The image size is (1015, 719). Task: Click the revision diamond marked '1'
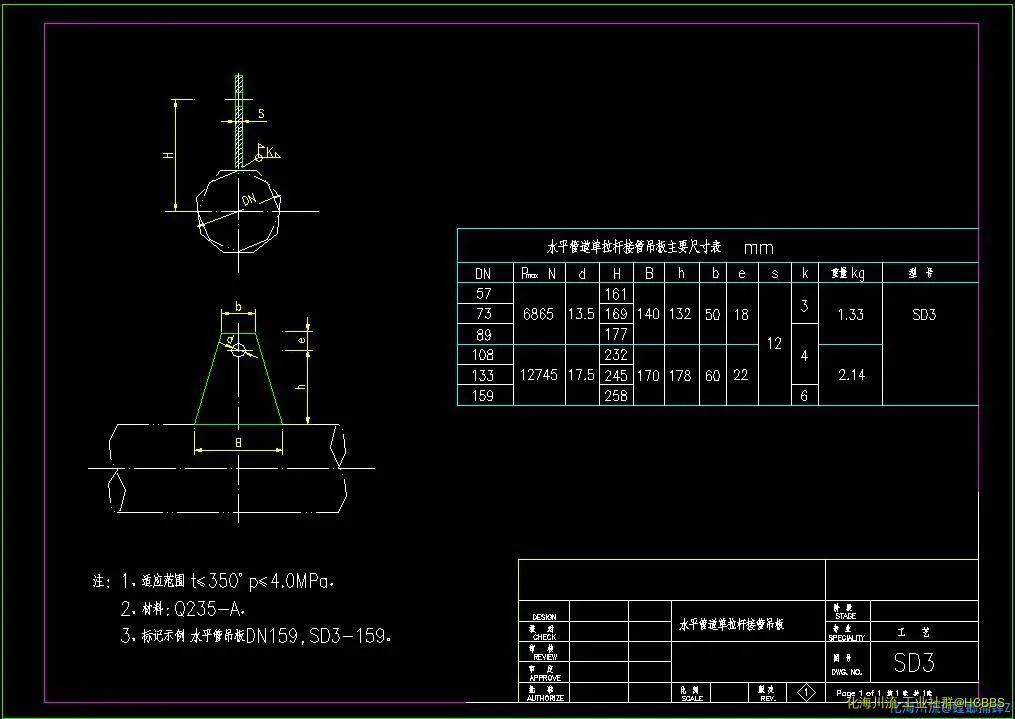(x=806, y=692)
